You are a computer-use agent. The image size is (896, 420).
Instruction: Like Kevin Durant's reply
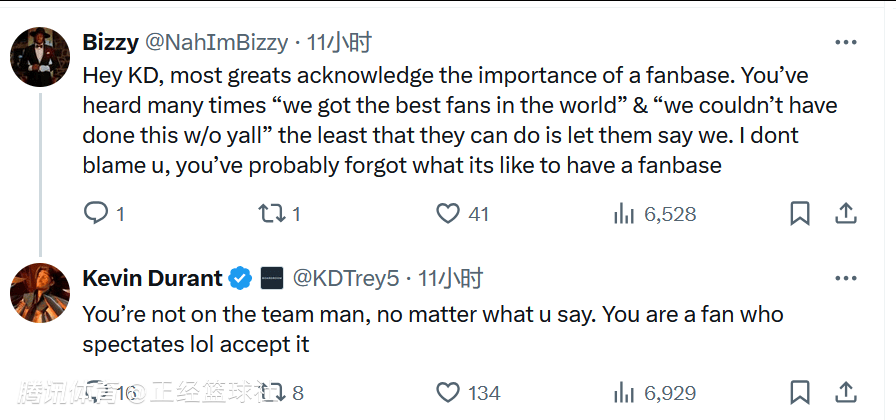tap(448, 393)
